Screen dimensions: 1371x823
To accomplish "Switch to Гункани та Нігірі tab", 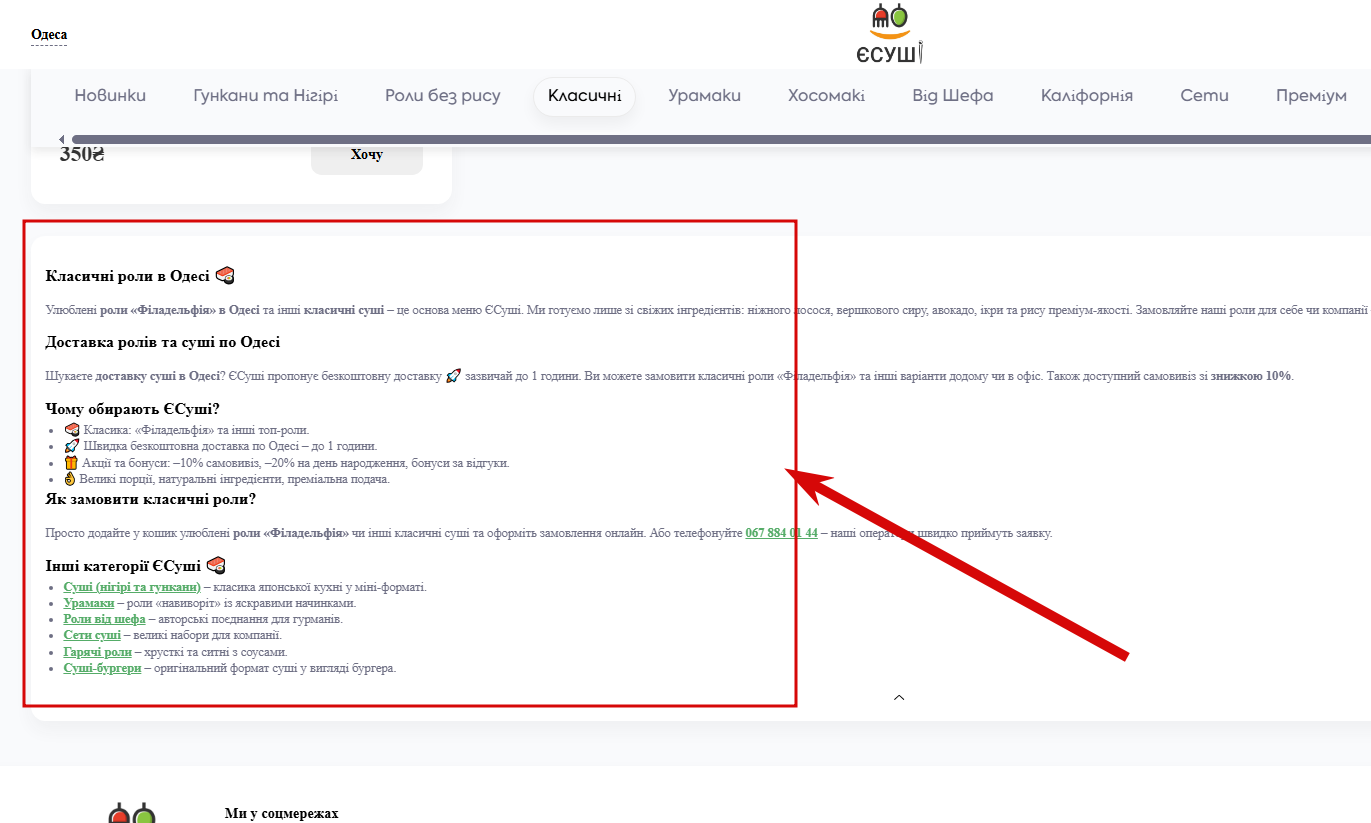I will click(265, 96).
